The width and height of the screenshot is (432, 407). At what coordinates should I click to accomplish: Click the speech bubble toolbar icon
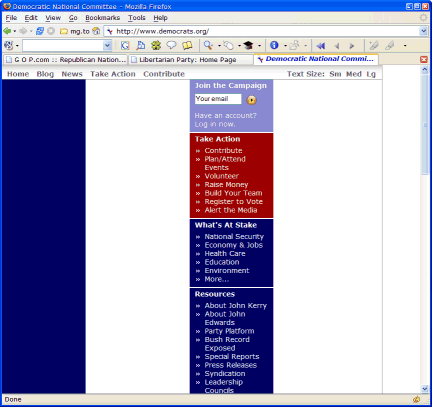point(171,45)
